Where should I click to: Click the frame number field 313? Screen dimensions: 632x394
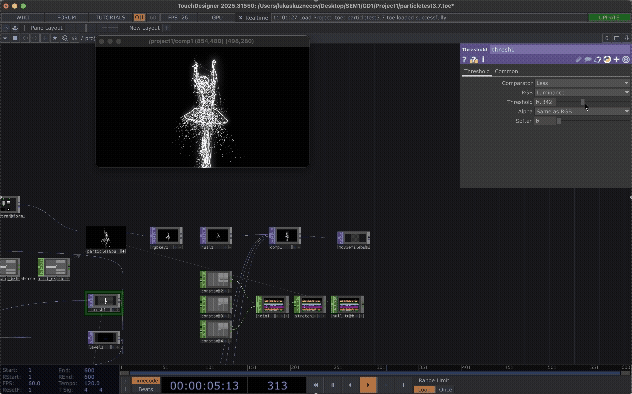(277, 386)
